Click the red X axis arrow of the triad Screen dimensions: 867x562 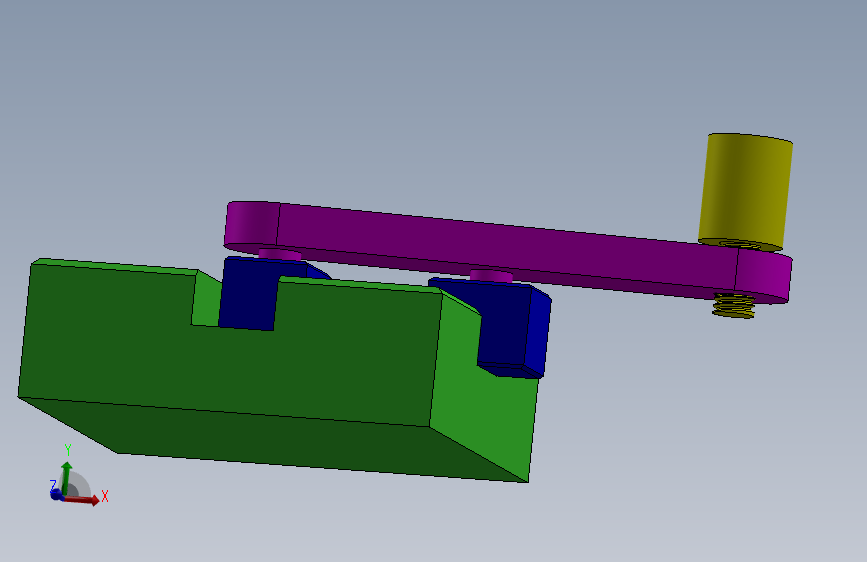point(83,499)
